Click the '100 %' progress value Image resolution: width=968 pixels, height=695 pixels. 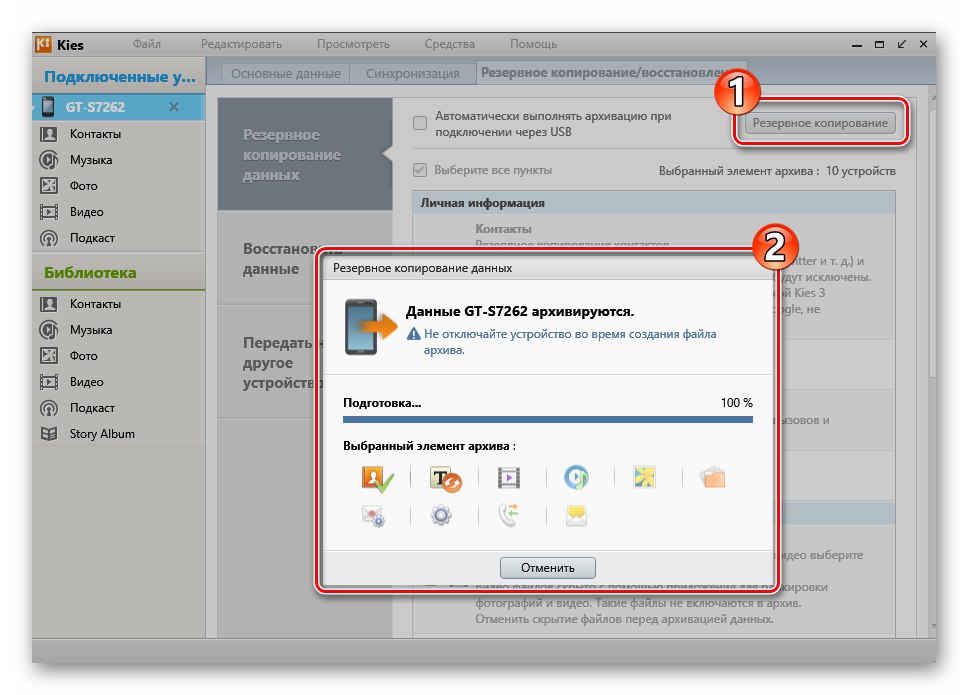click(736, 402)
